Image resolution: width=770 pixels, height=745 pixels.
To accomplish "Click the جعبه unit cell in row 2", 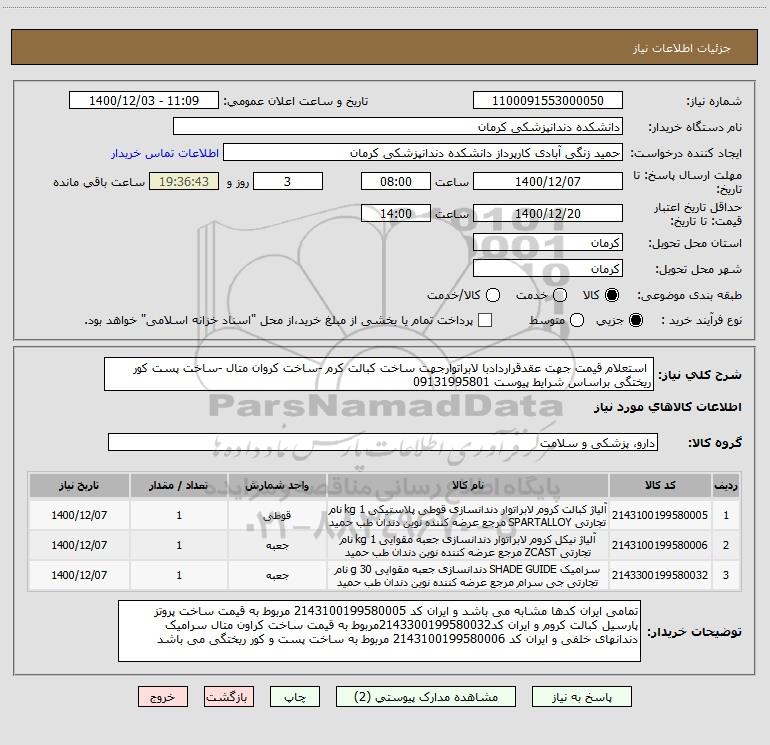I will [x=277, y=545].
